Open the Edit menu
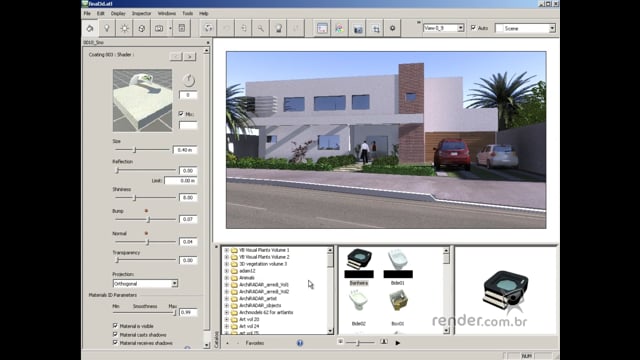The image size is (640, 360). [101, 13]
